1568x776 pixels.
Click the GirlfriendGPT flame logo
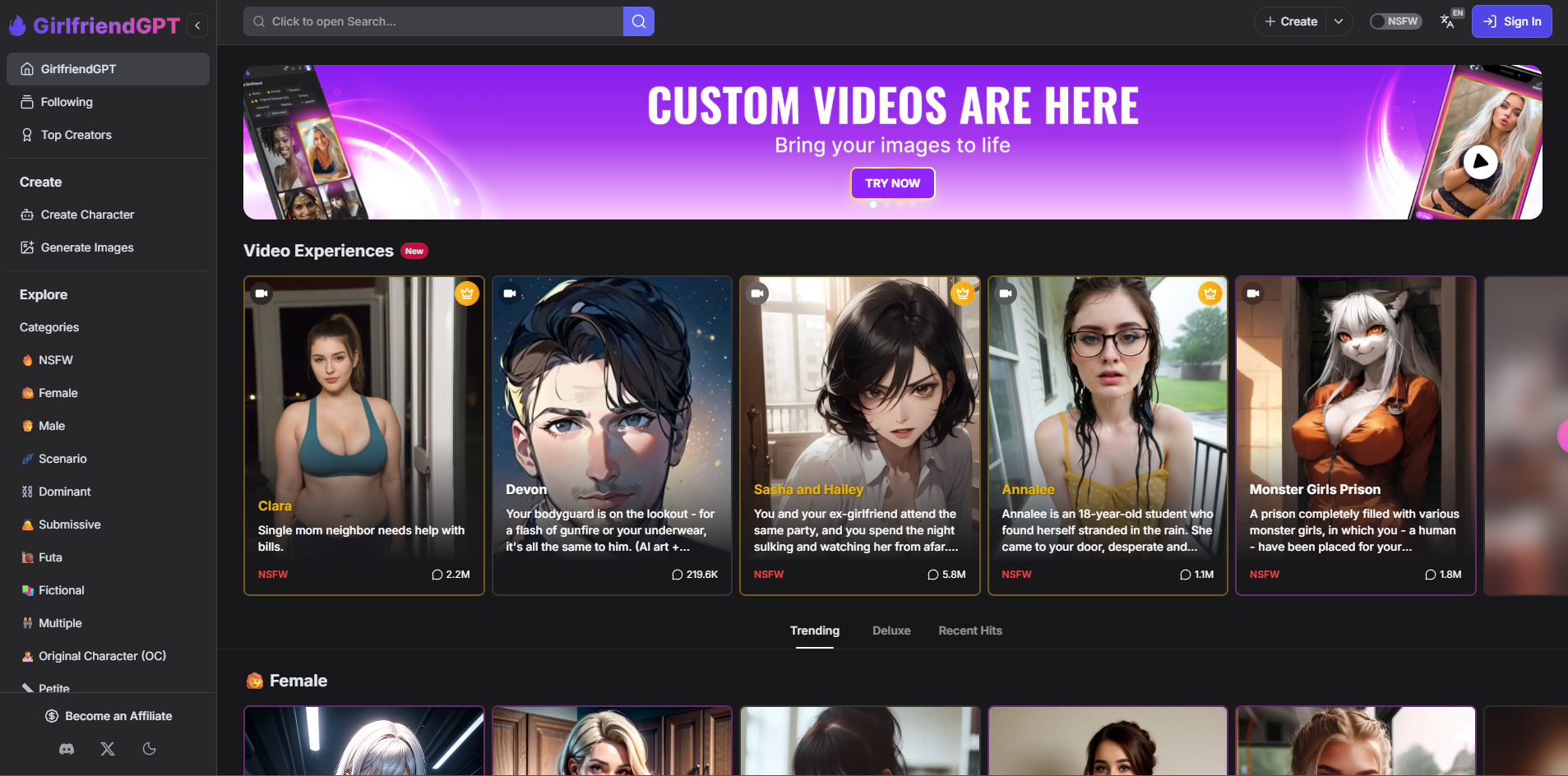17,25
